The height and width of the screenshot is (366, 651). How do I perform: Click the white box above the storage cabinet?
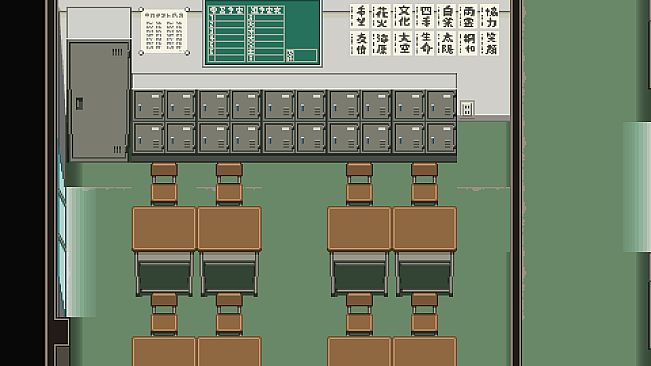point(99,23)
